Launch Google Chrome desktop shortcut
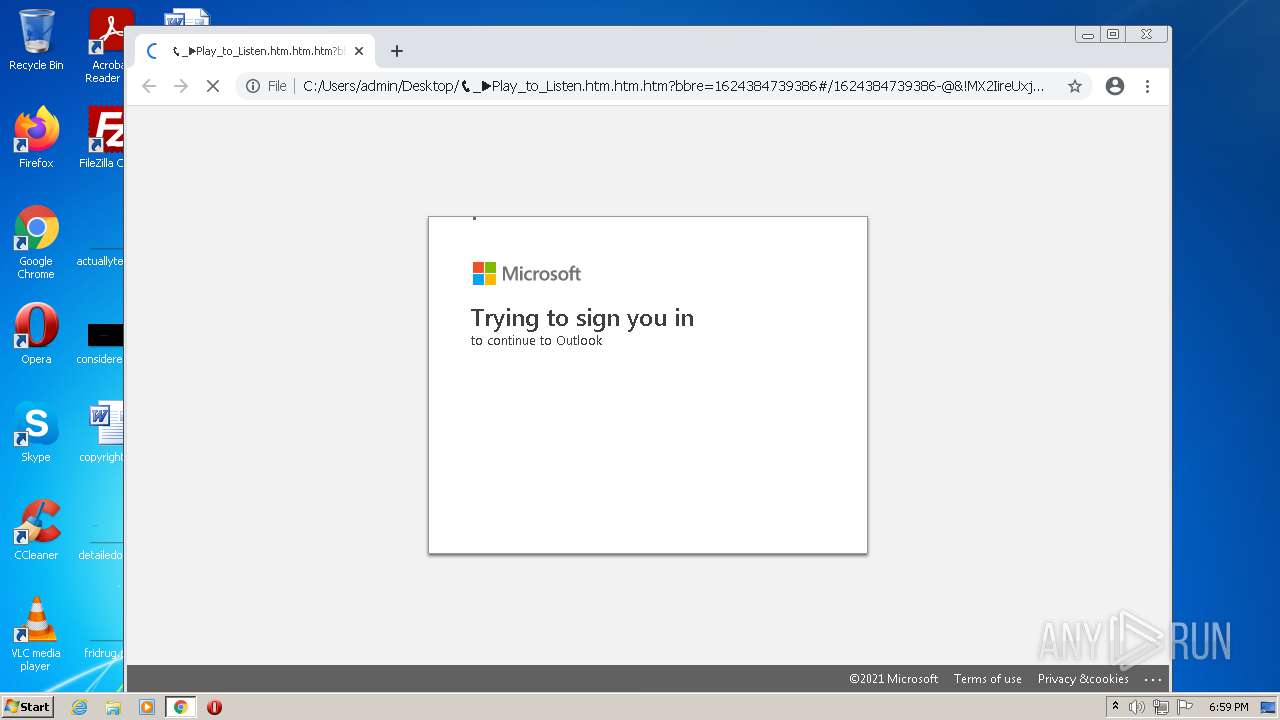This screenshot has height=720, width=1280. [x=36, y=242]
